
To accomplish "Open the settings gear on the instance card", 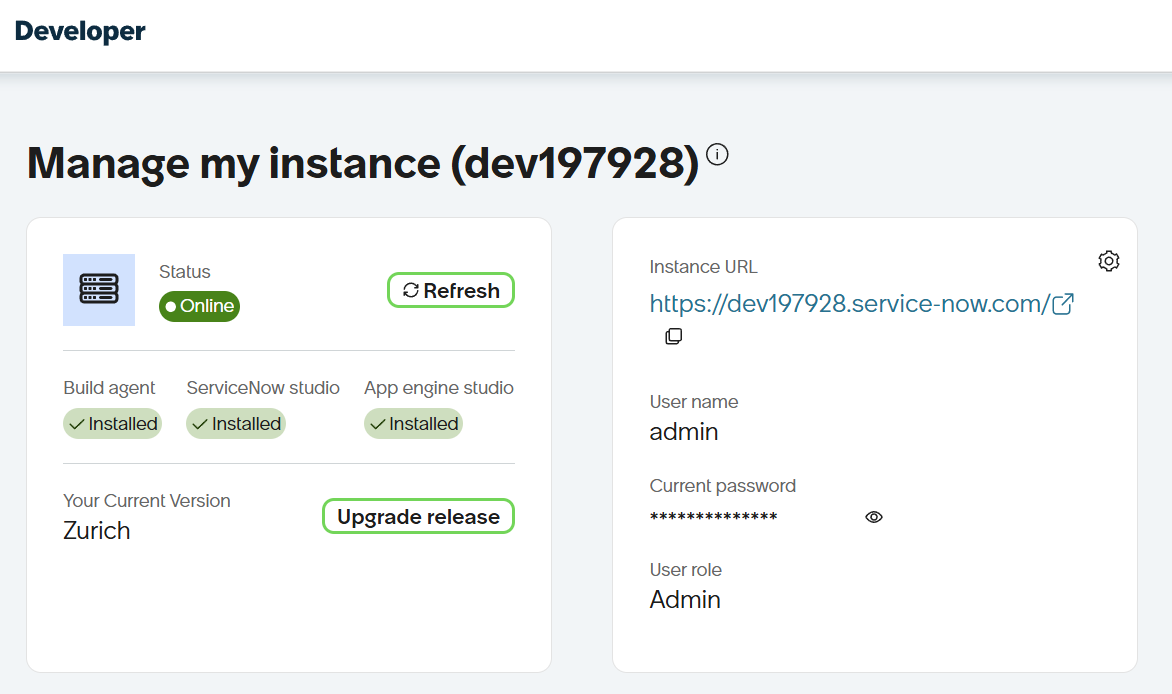I will click(1108, 260).
